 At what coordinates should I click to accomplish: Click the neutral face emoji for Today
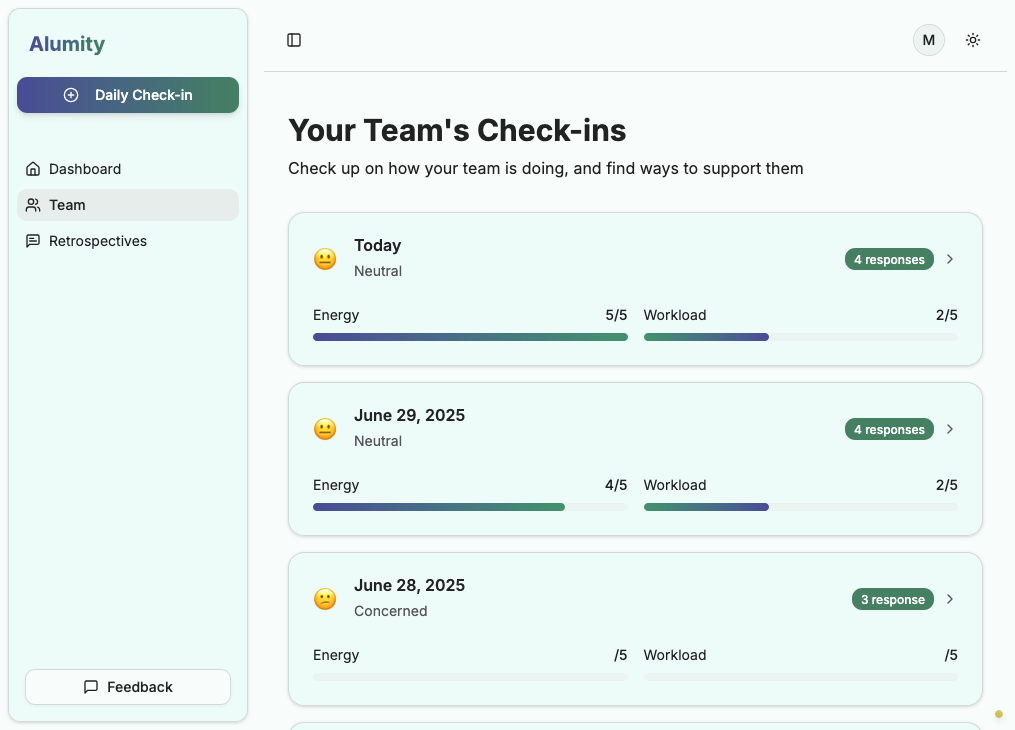coord(325,259)
